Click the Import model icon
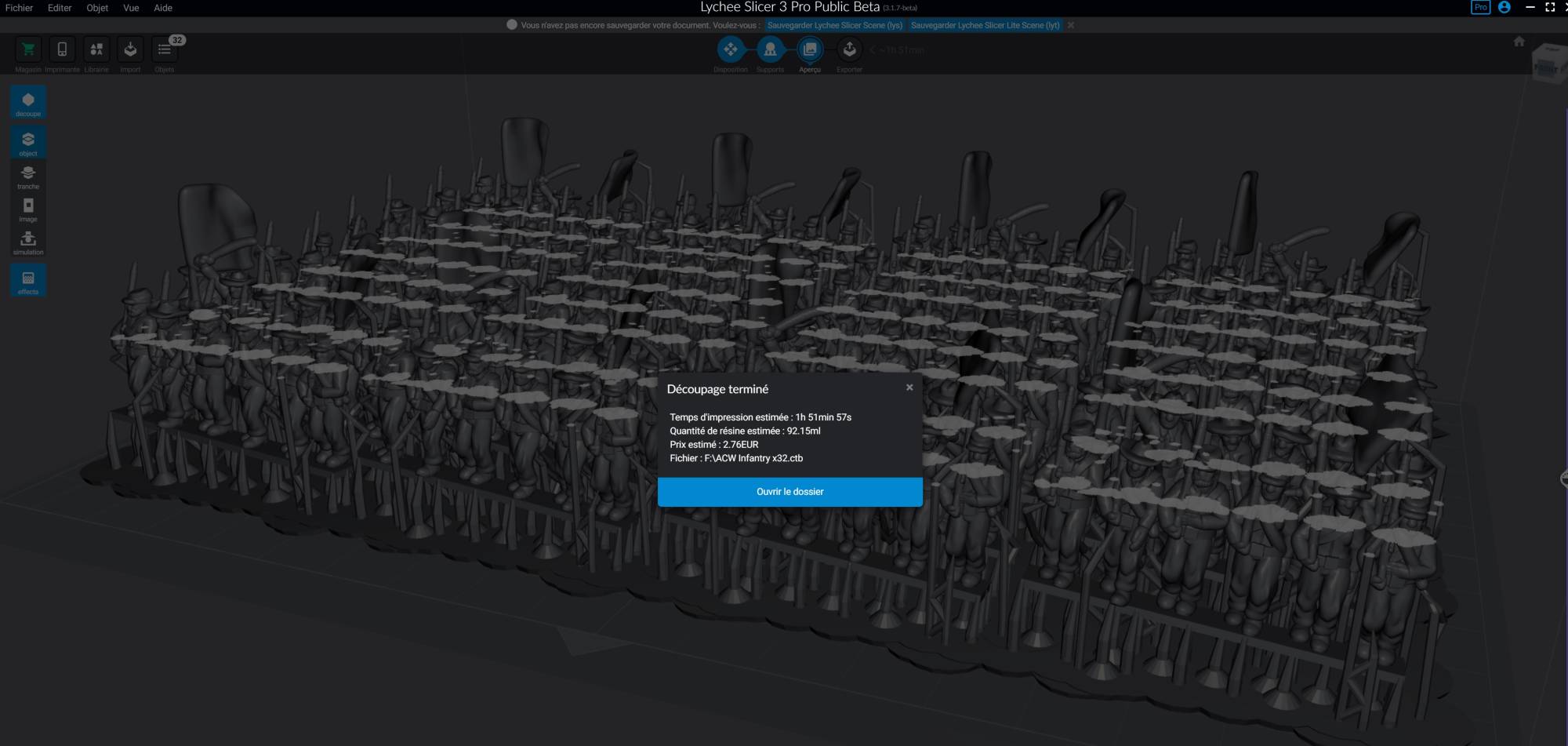 coord(130,50)
